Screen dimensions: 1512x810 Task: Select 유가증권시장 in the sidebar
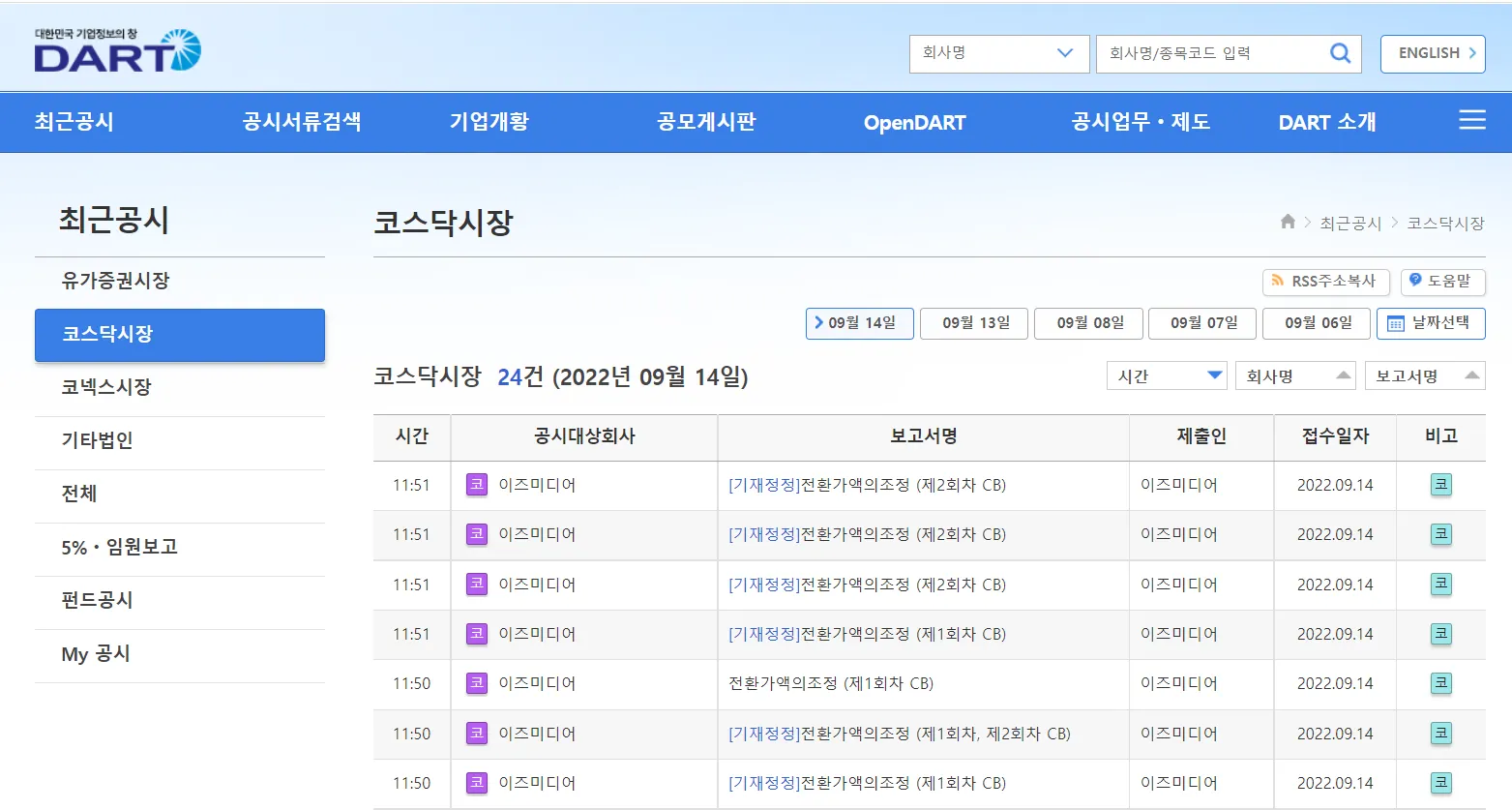[x=180, y=281]
